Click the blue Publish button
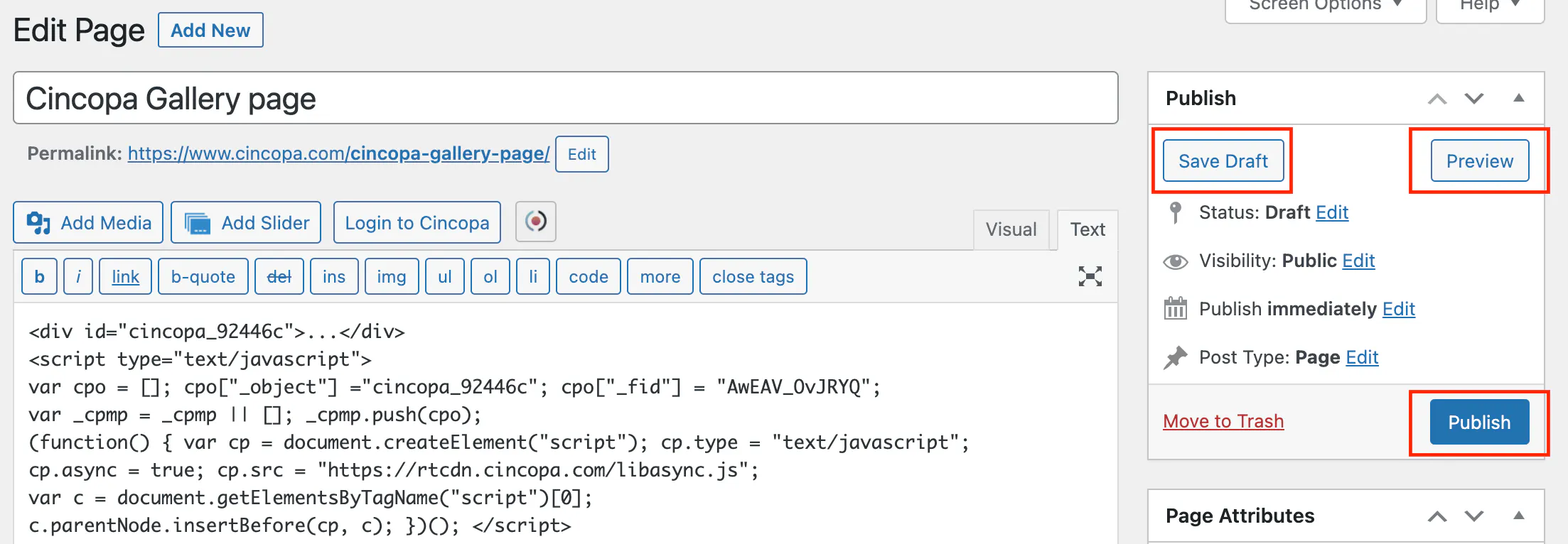 [1480, 422]
